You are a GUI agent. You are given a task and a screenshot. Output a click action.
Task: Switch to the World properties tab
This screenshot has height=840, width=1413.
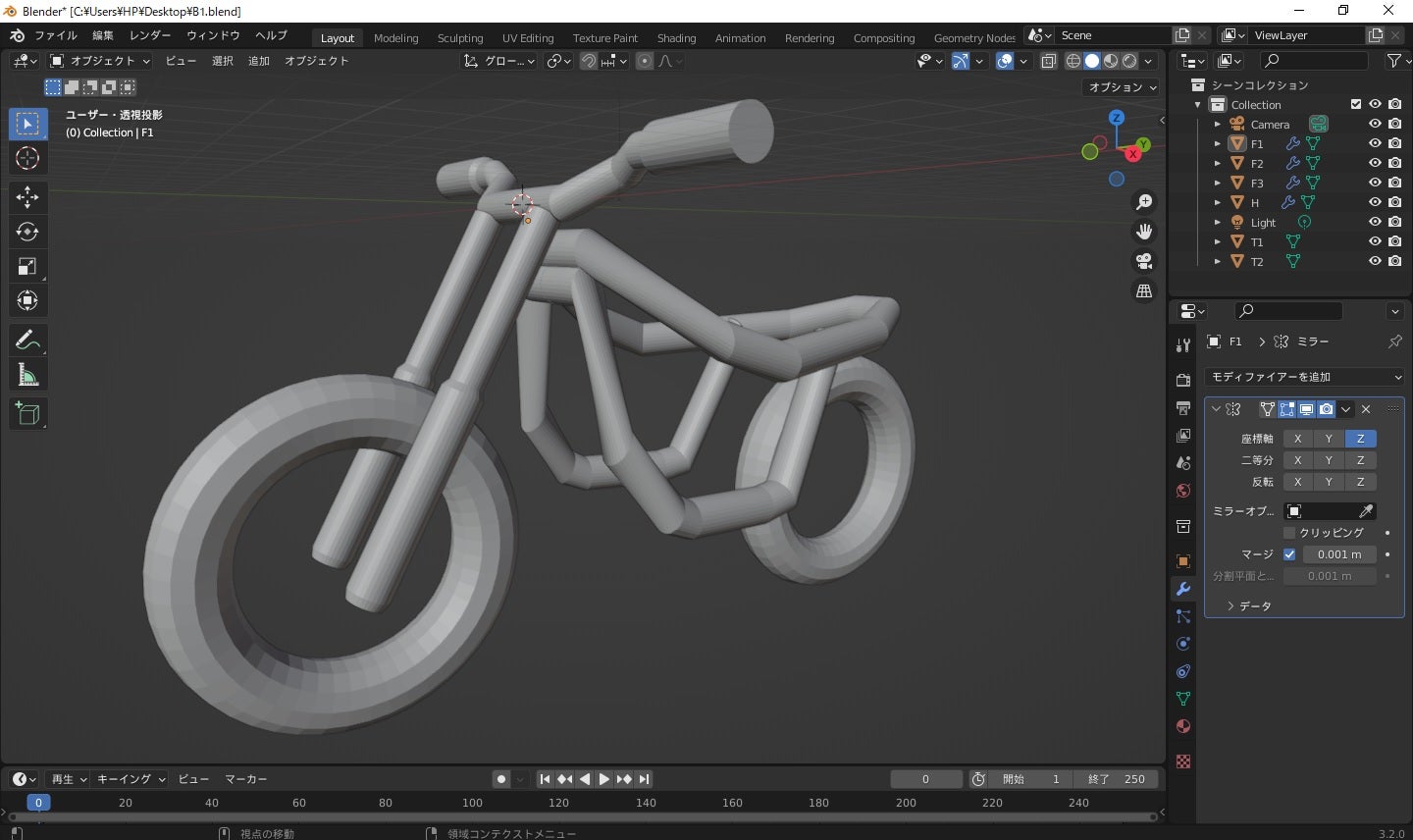(1182, 491)
